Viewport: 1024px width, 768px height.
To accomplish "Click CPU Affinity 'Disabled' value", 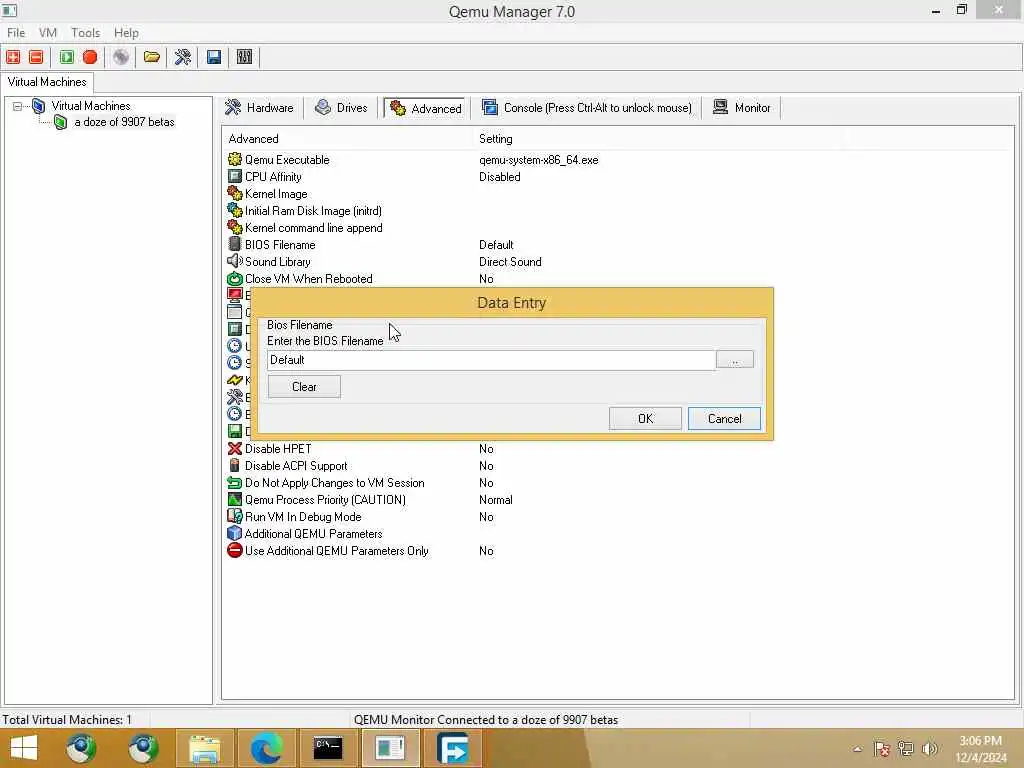I will (500, 177).
